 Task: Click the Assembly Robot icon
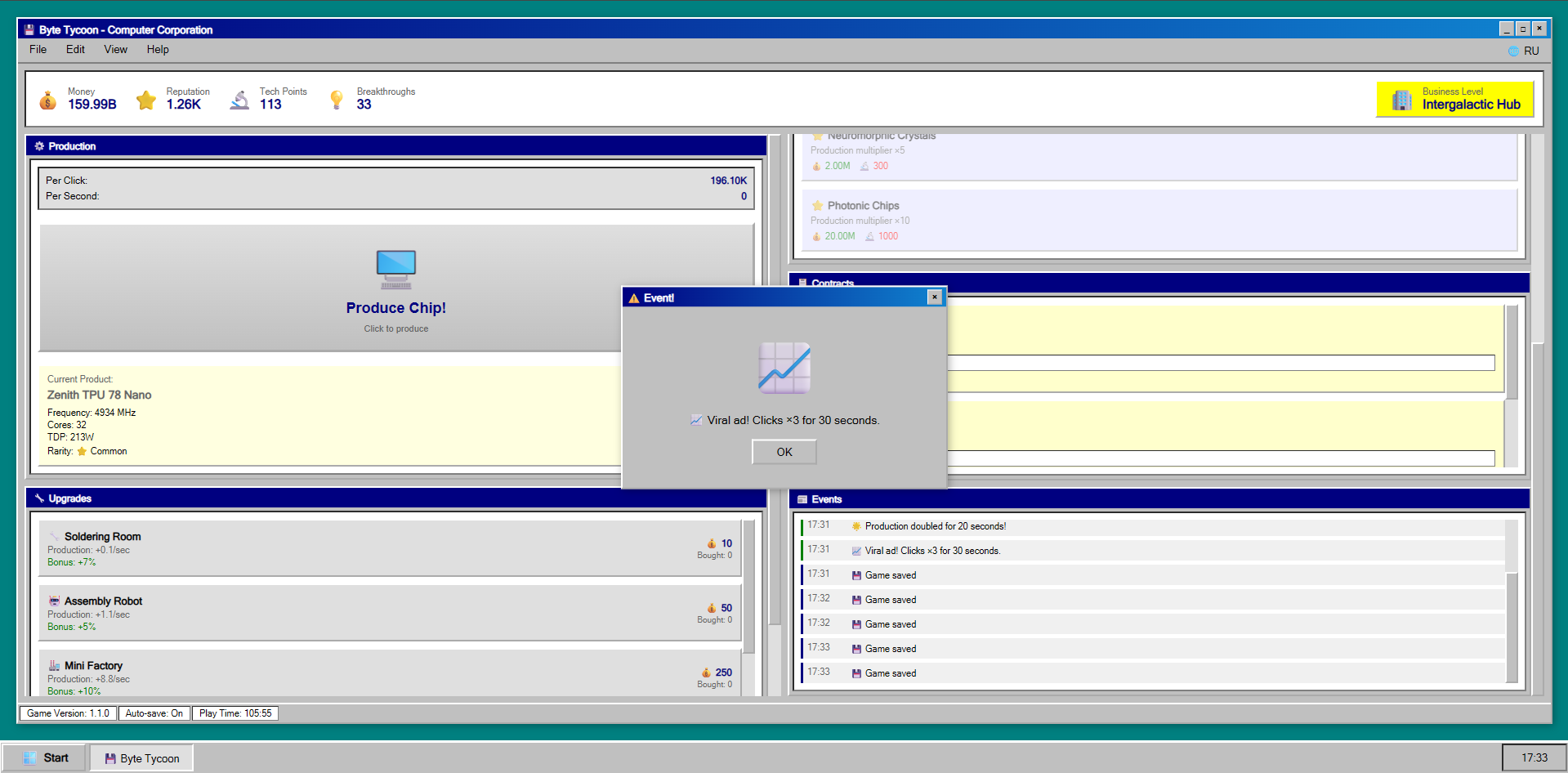click(54, 601)
